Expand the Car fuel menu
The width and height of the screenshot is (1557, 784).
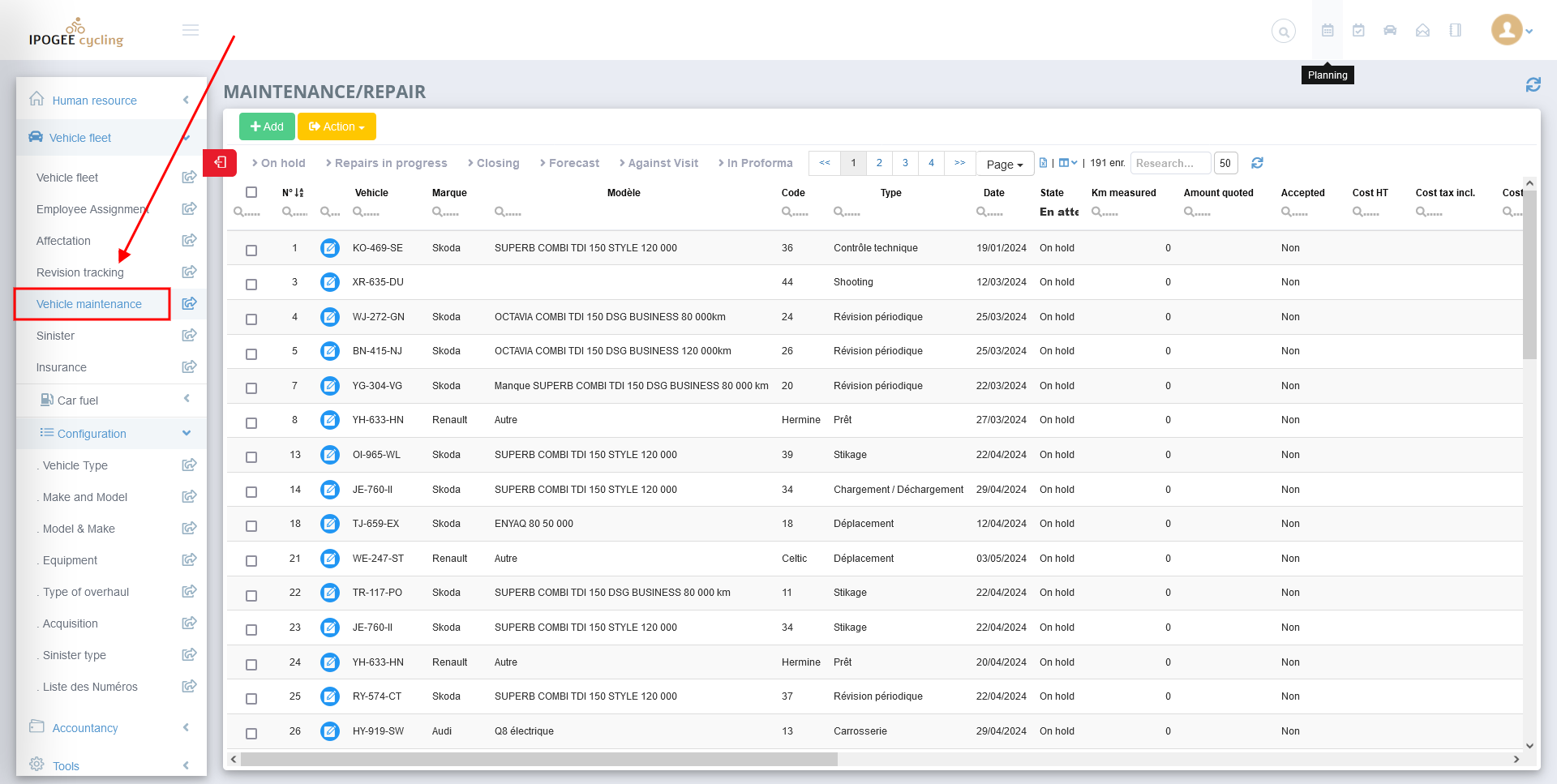(111, 401)
